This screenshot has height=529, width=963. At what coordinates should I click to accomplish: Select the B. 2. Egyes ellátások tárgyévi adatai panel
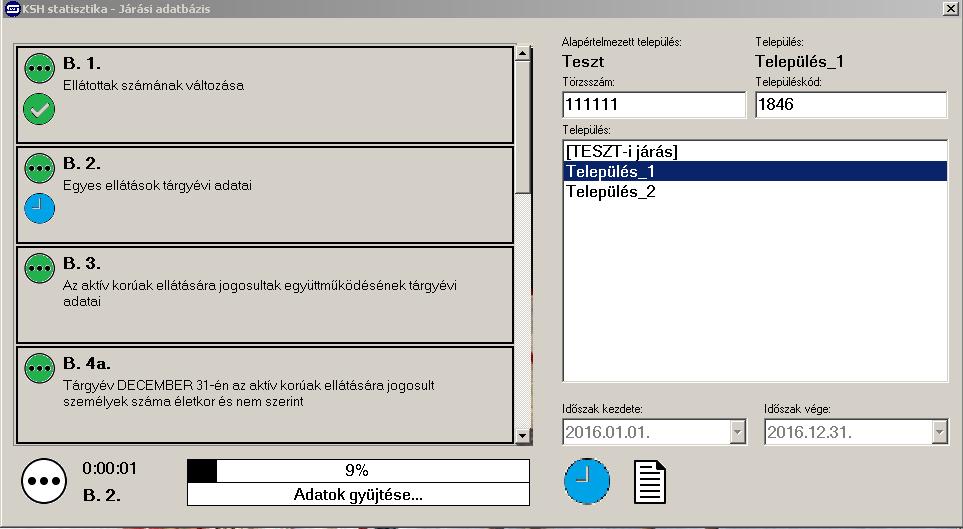point(265,195)
